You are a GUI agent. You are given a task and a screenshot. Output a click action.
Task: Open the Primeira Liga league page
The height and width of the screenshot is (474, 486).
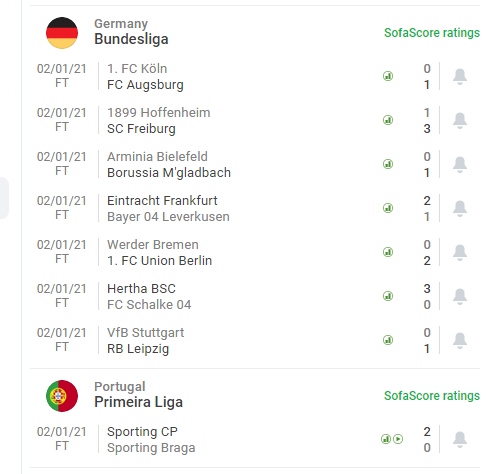click(138, 402)
